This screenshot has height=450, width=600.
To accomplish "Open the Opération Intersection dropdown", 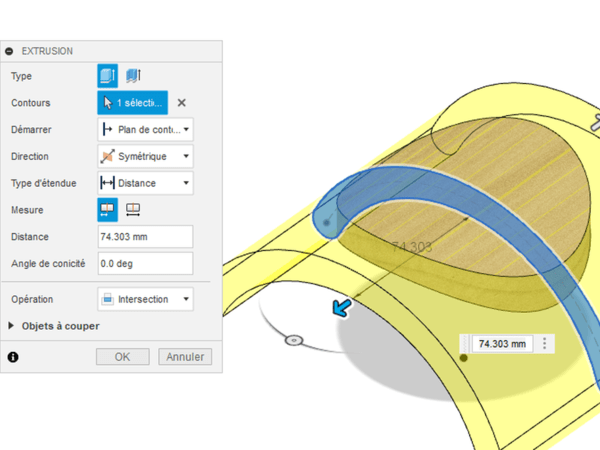I will [x=145, y=299].
